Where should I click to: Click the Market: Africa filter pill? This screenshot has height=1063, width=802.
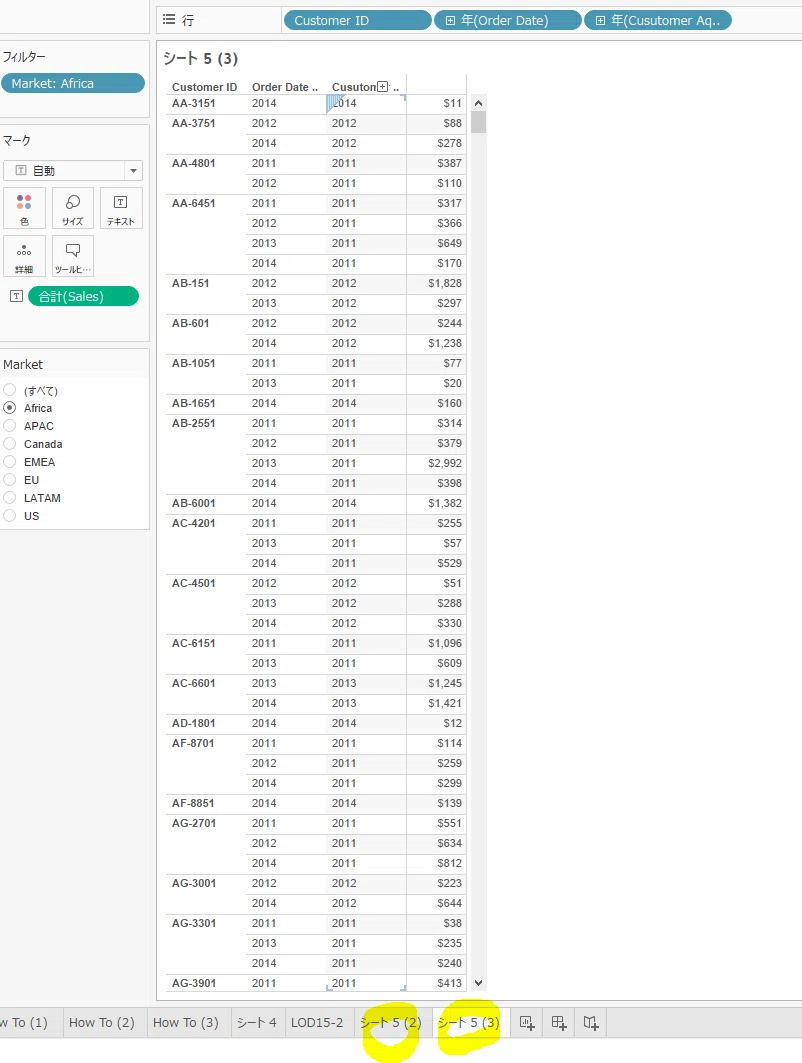73,83
